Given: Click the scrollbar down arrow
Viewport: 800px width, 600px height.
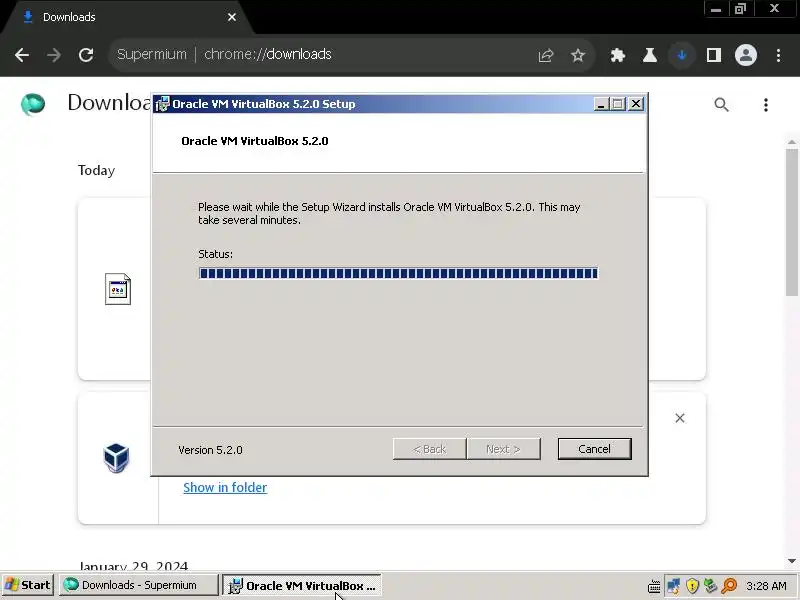Looking at the screenshot, I should pos(792,561).
